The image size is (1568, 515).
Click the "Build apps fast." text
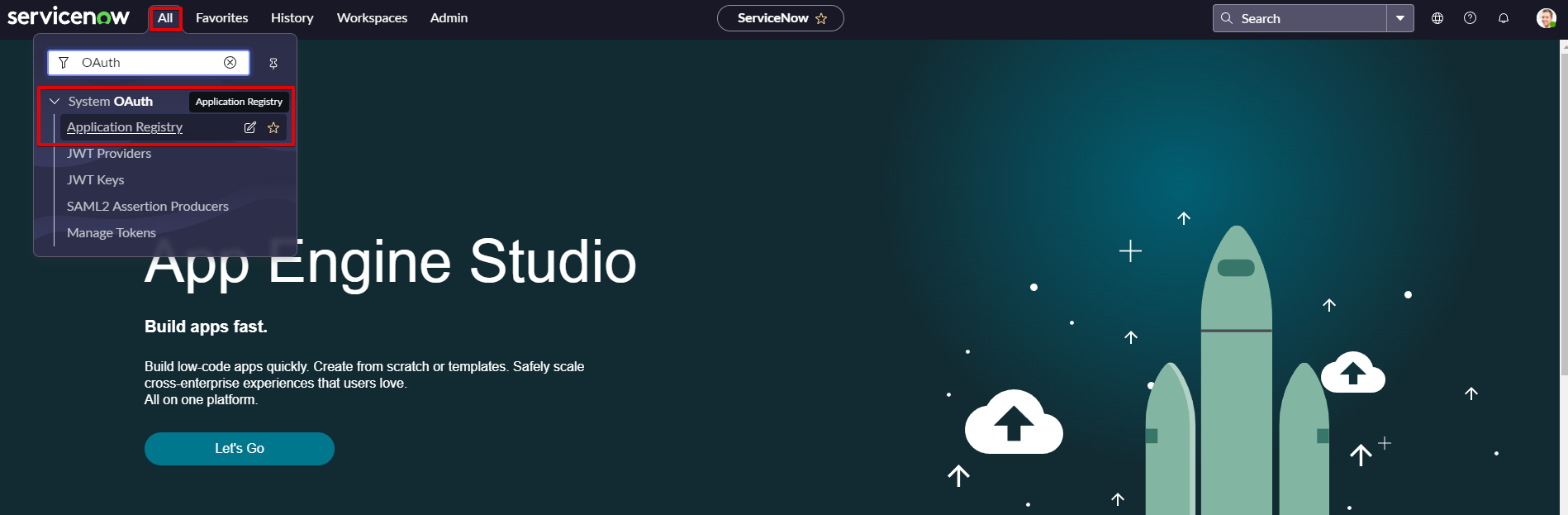206,327
